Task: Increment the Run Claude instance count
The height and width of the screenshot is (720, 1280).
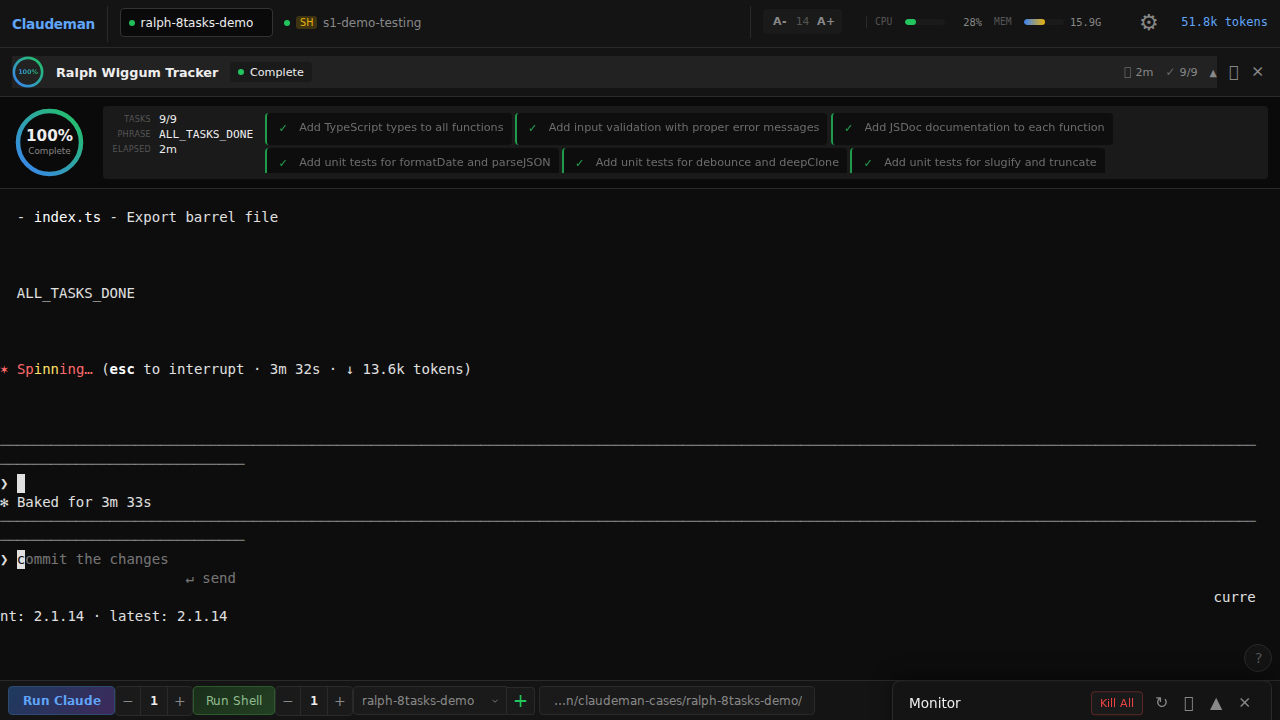Action: click(180, 701)
